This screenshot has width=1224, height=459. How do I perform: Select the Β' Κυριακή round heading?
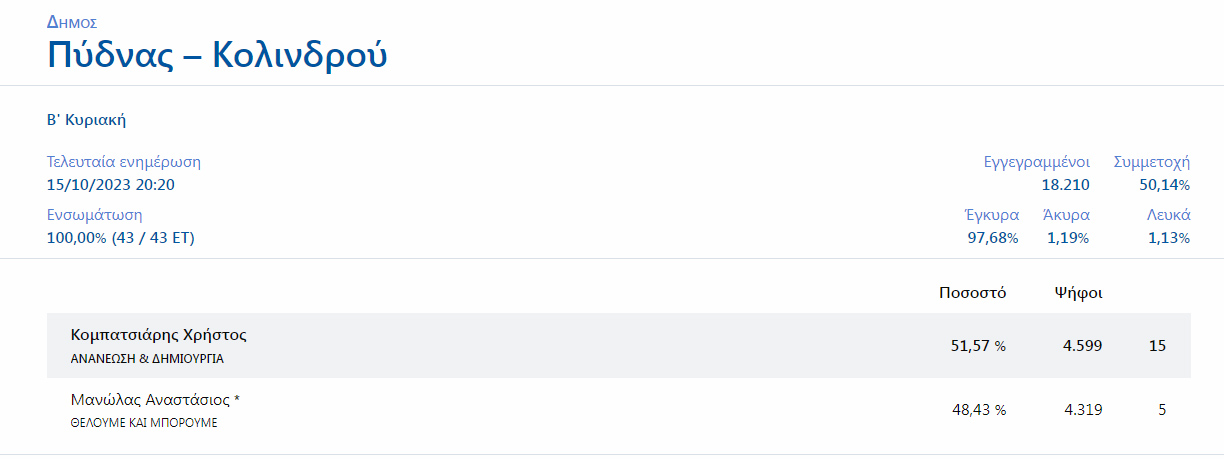[x=86, y=121]
